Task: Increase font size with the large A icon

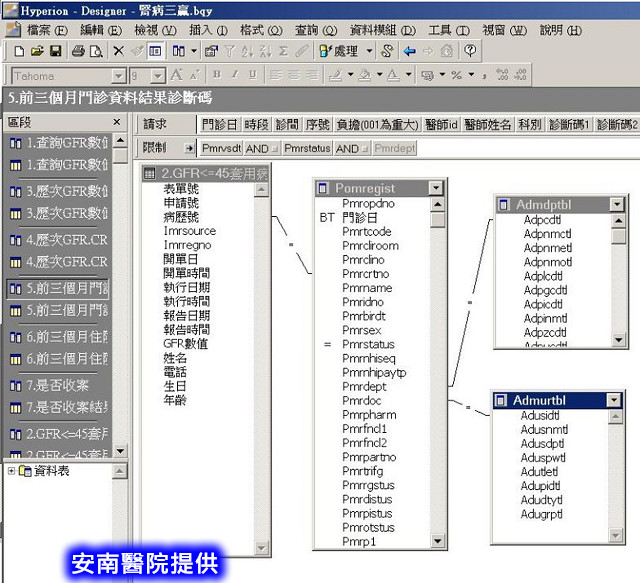Action: pyautogui.click(x=176, y=75)
